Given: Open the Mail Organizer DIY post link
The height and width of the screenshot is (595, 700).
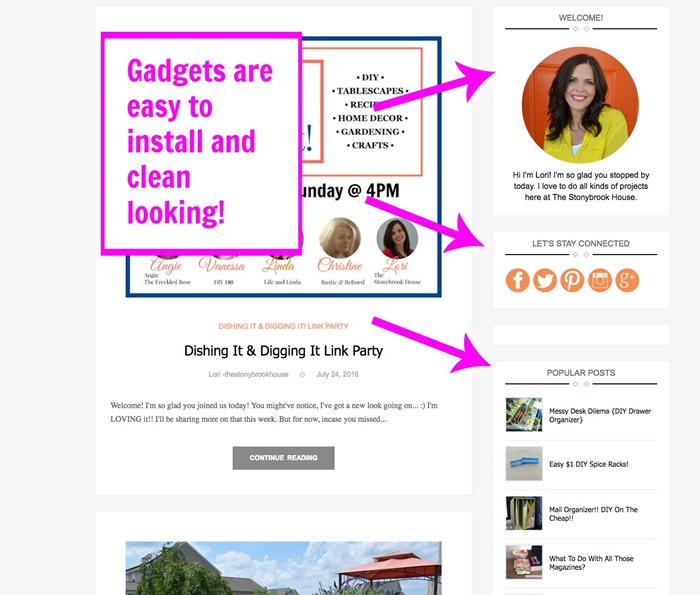Looking at the screenshot, I should [593, 514].
